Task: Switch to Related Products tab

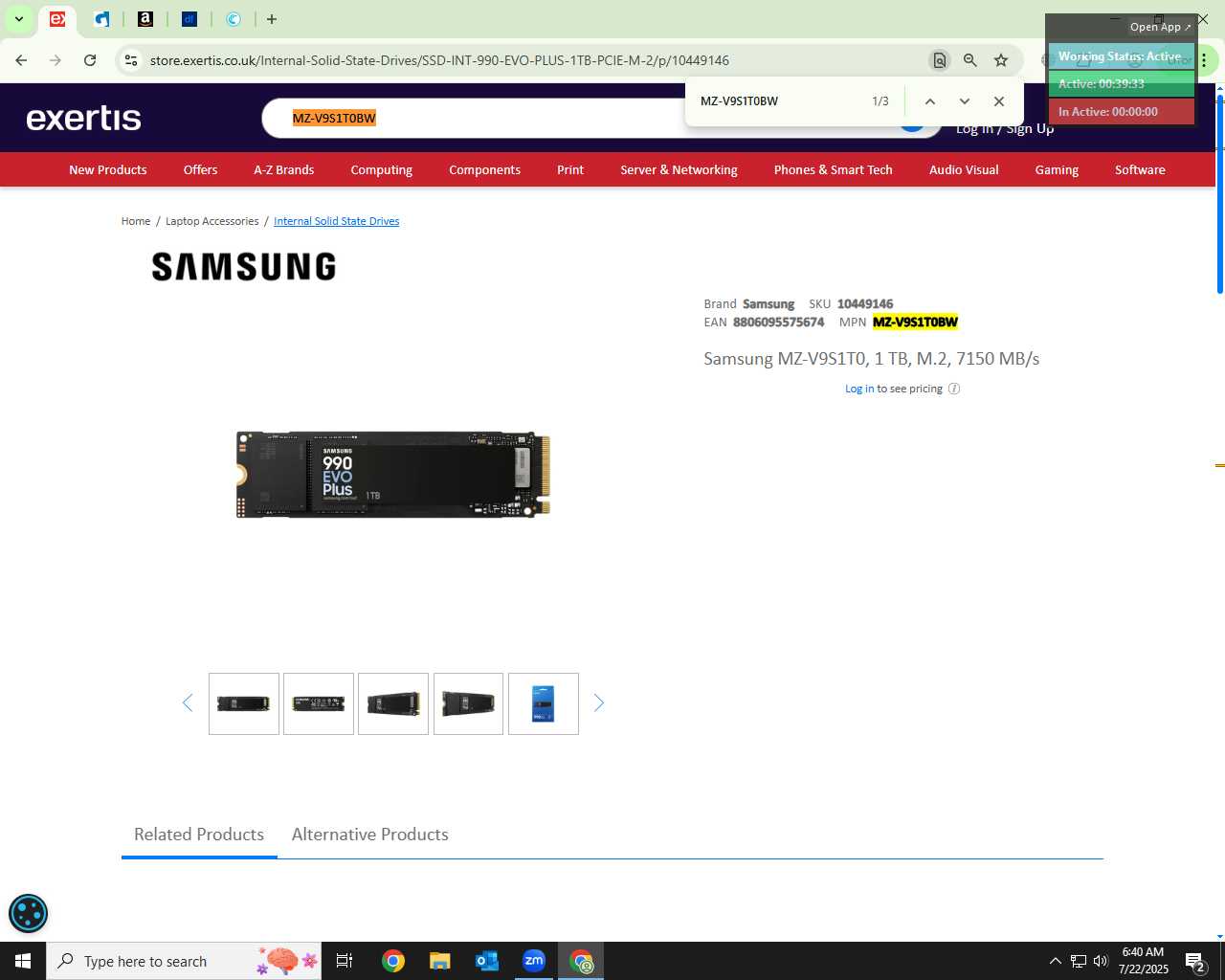Action: [x=199, y=835]
